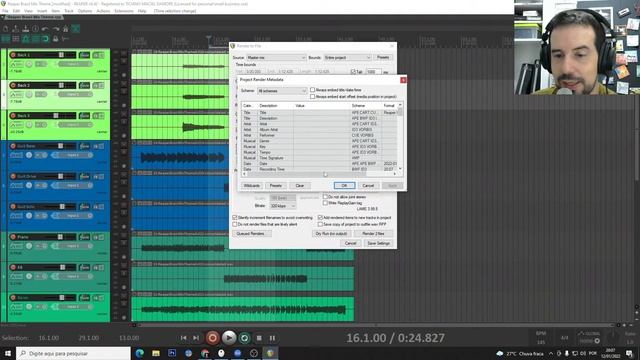Check 'Save copy of project to outfile.wav.RPP'
Screen dimensions: 640x360
click(x=320, y=224)
